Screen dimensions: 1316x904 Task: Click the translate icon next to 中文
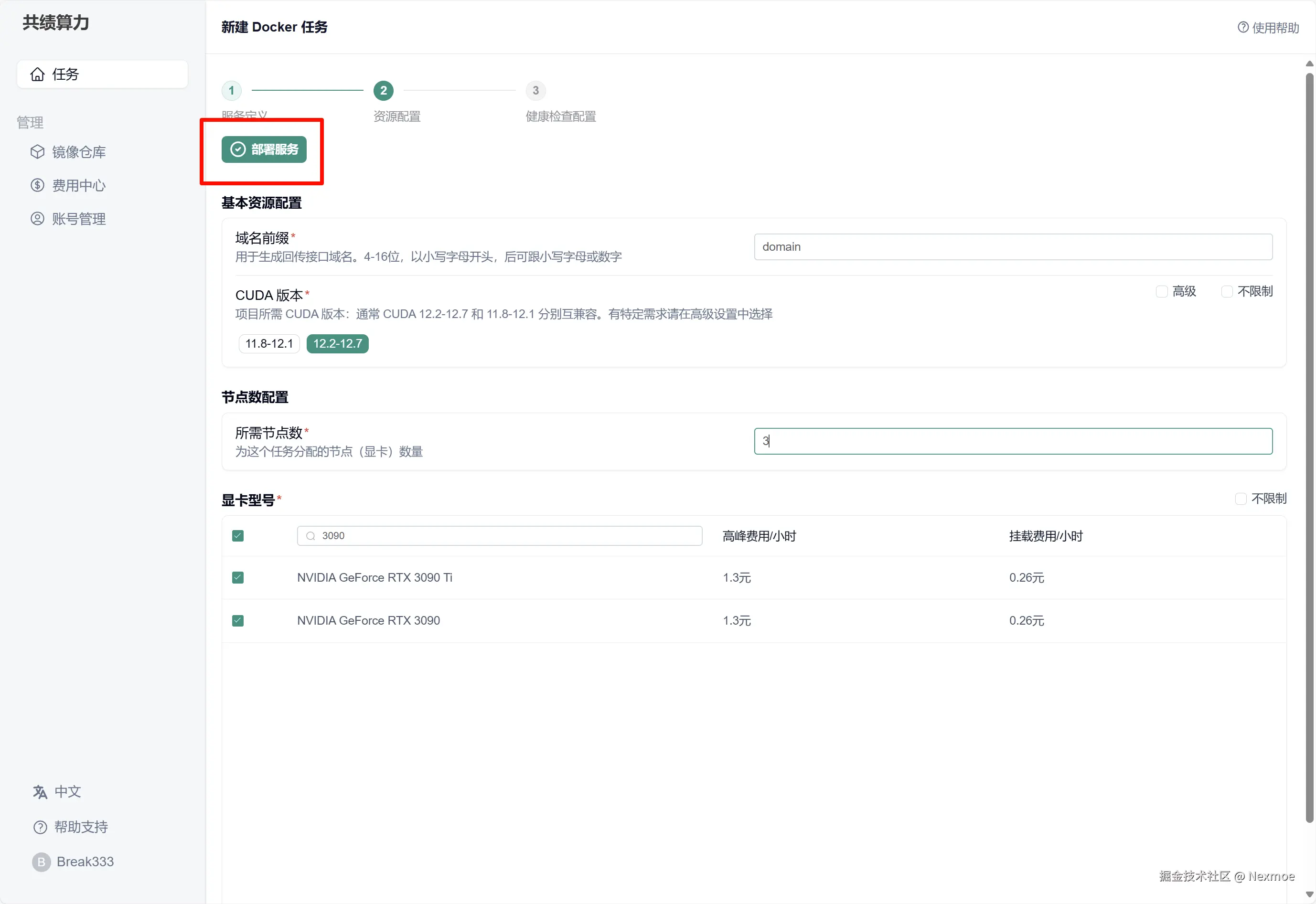coord(40,791)
